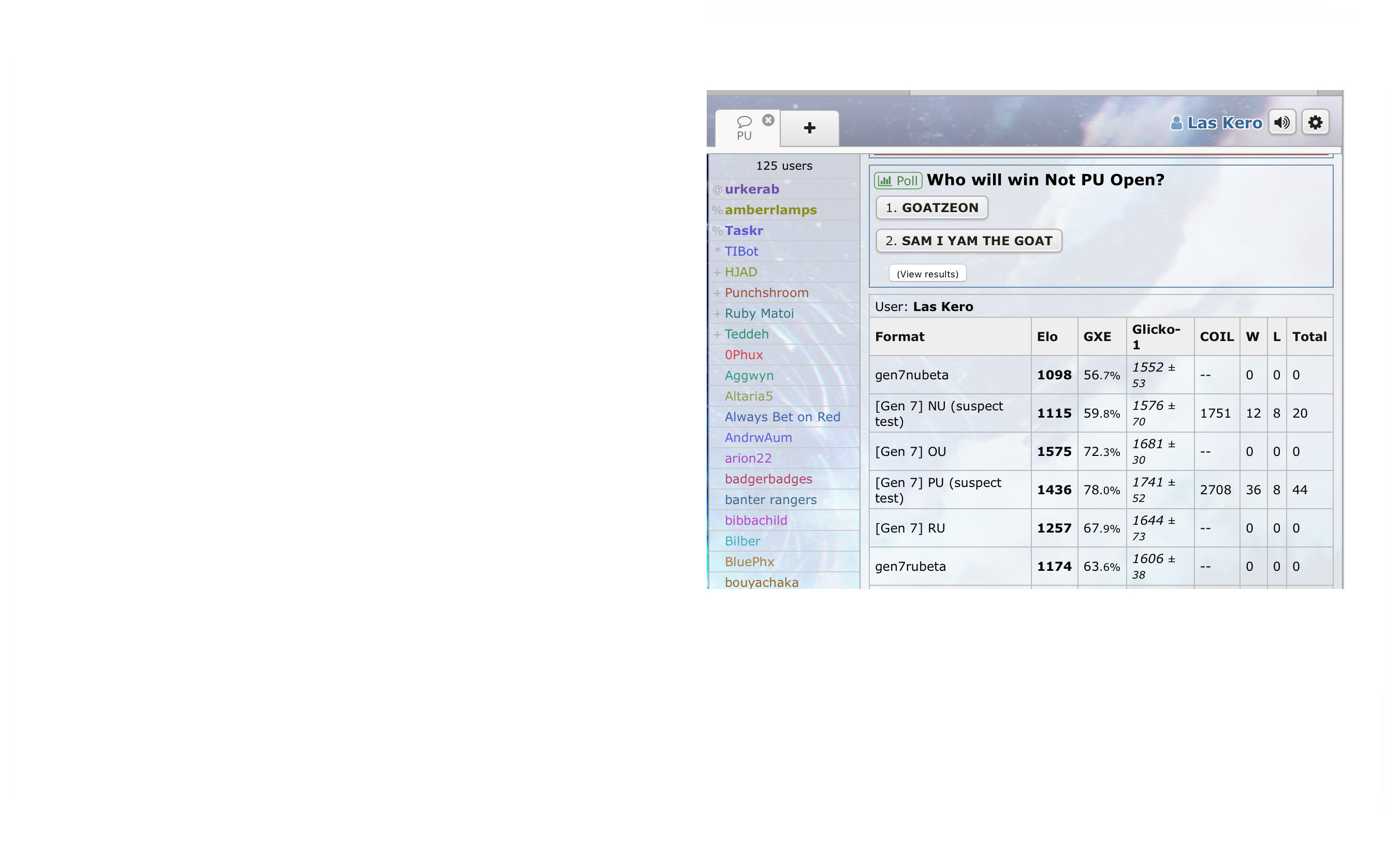Select Altaria5 in the user list
The width and height of the screenshot is (1400, 857).
pos(784,396)
